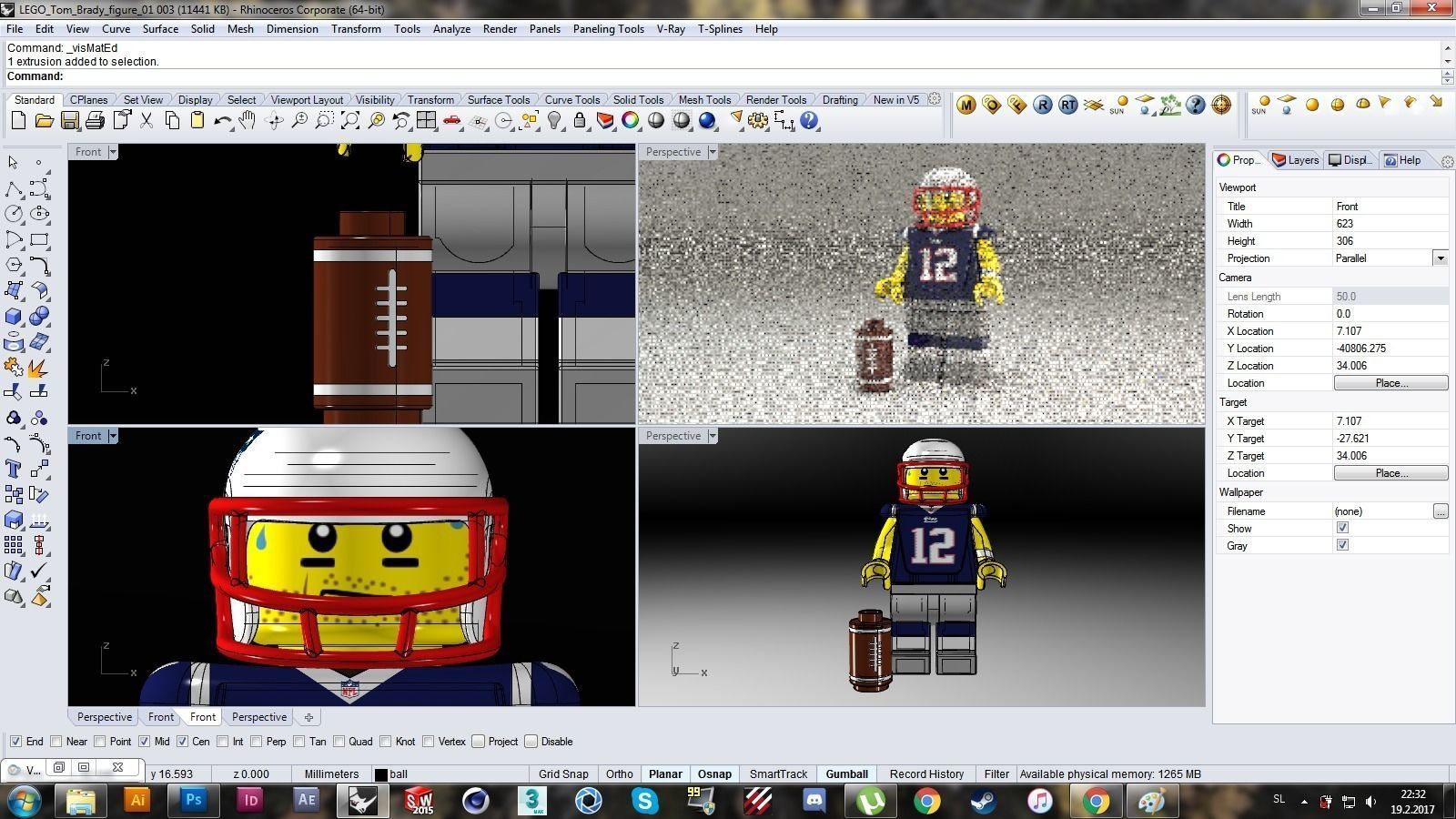Activate the Pan hand tool
Image resolution: width=1456 pixels, height=819 pixels.
248,120
